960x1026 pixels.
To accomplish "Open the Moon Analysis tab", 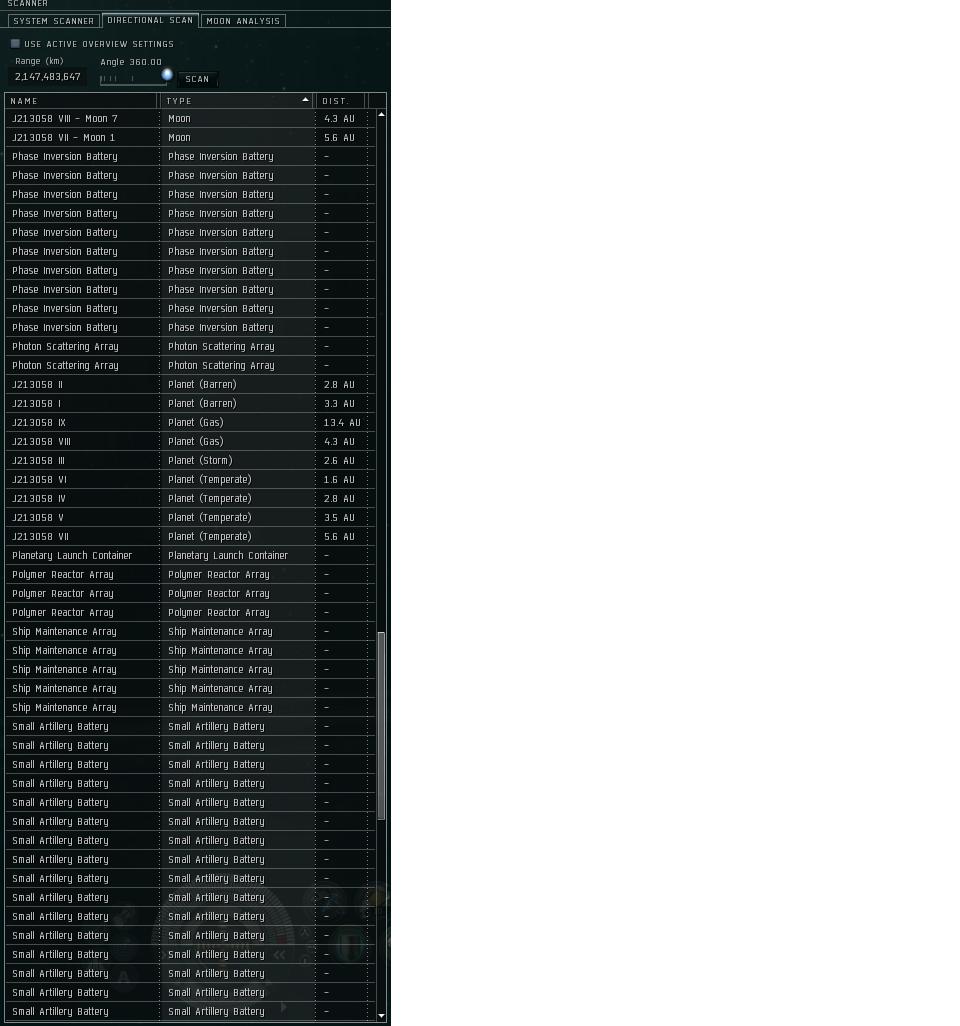I will tap(243, 21).
